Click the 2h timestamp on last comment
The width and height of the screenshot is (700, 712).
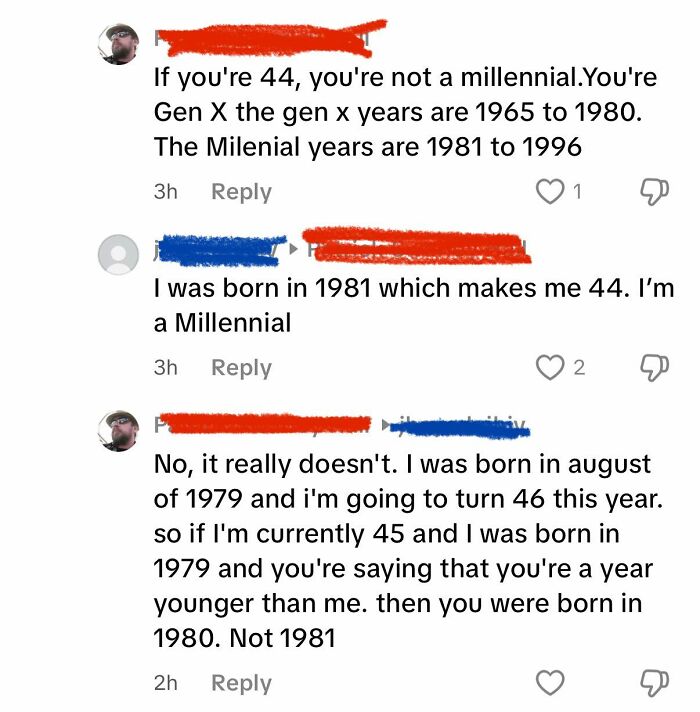[166, 684]
